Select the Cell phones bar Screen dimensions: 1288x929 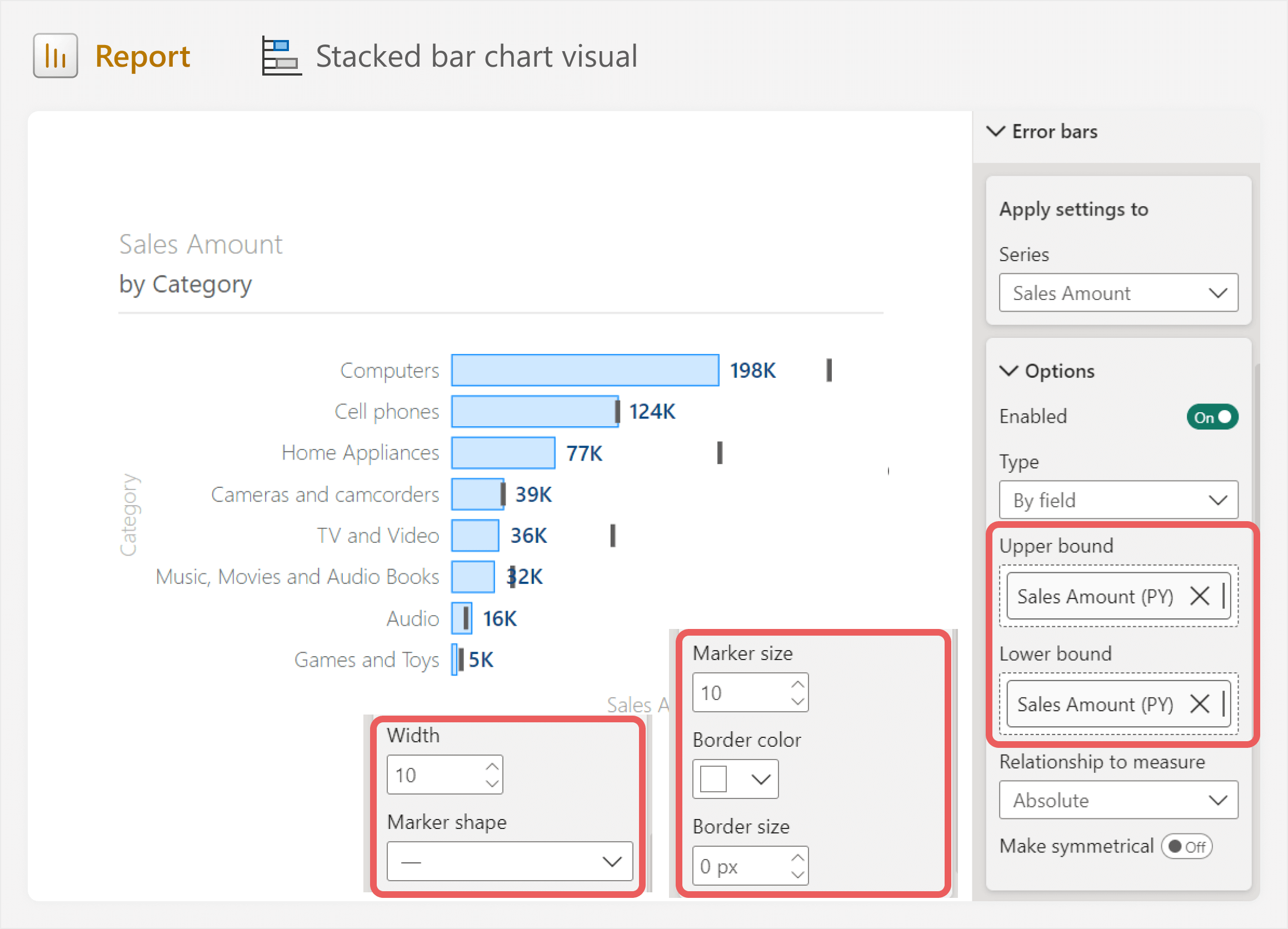coord(535,412)
